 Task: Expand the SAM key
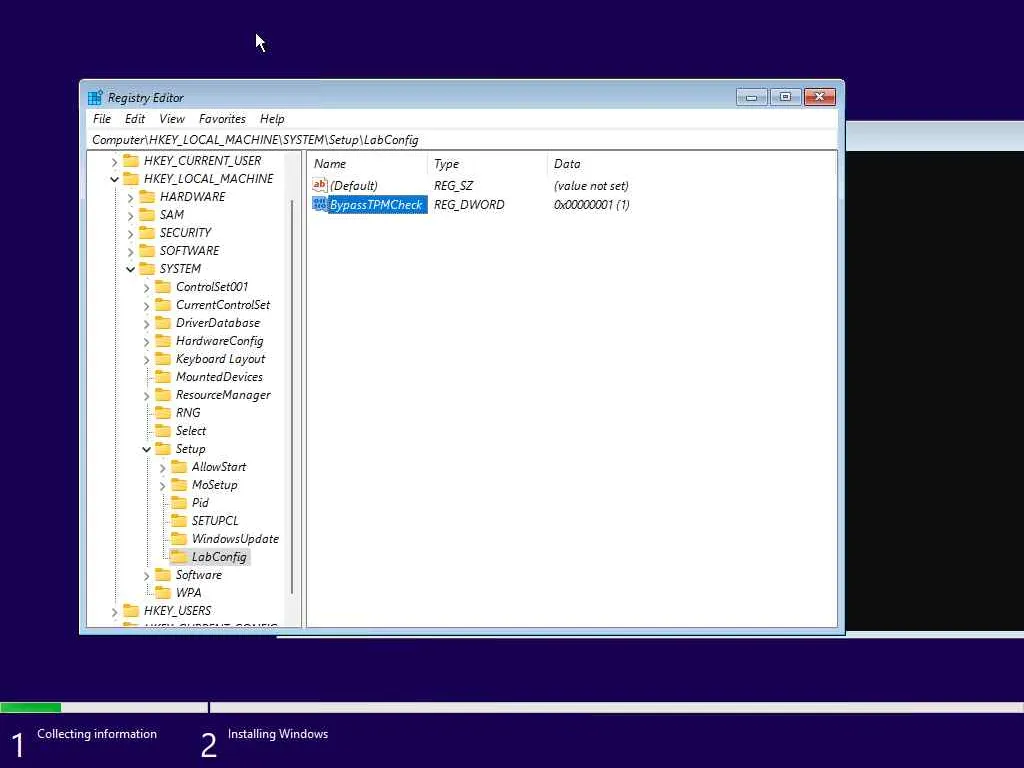(131, 216)
